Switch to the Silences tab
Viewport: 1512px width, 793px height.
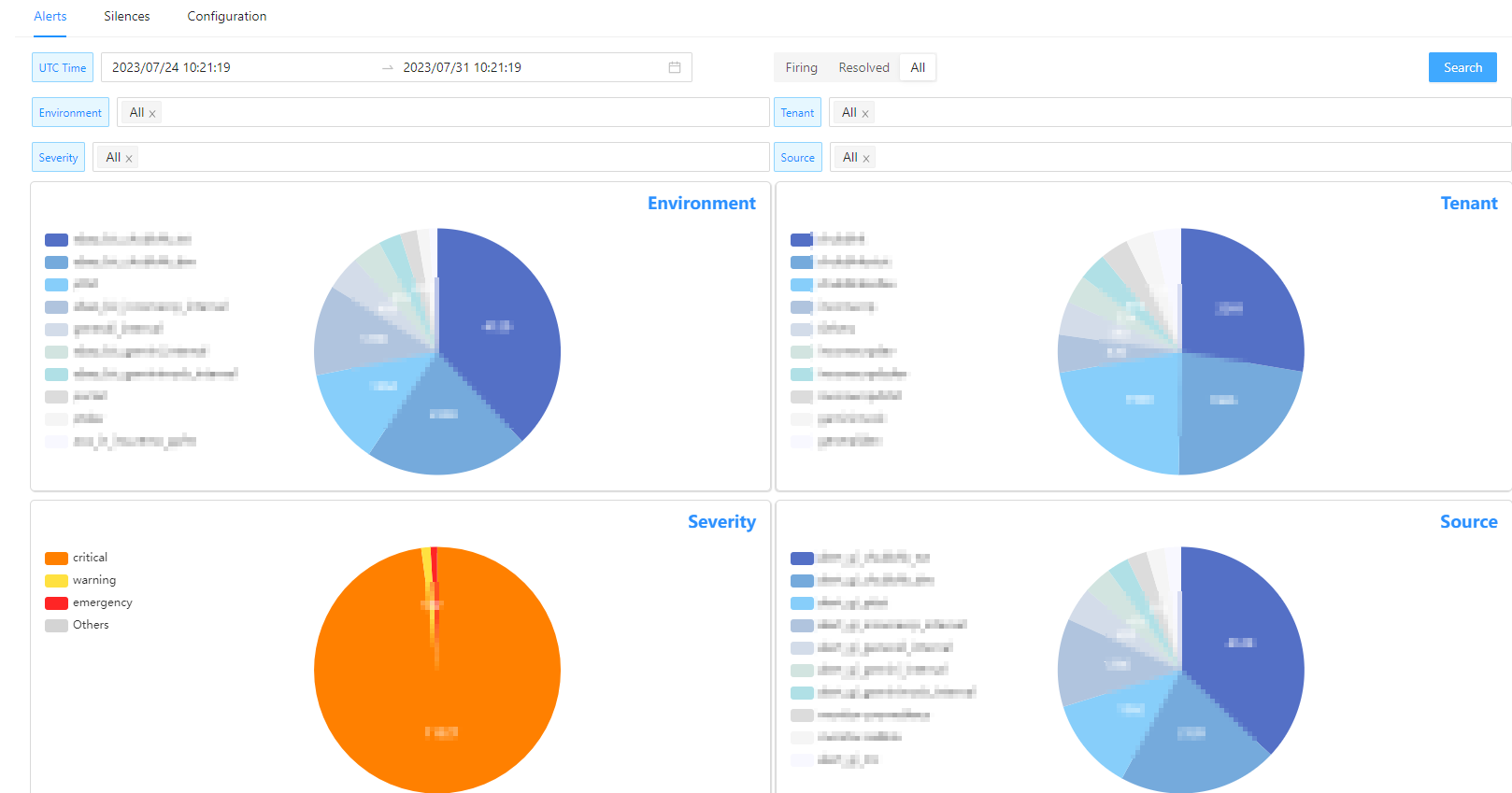127,16
